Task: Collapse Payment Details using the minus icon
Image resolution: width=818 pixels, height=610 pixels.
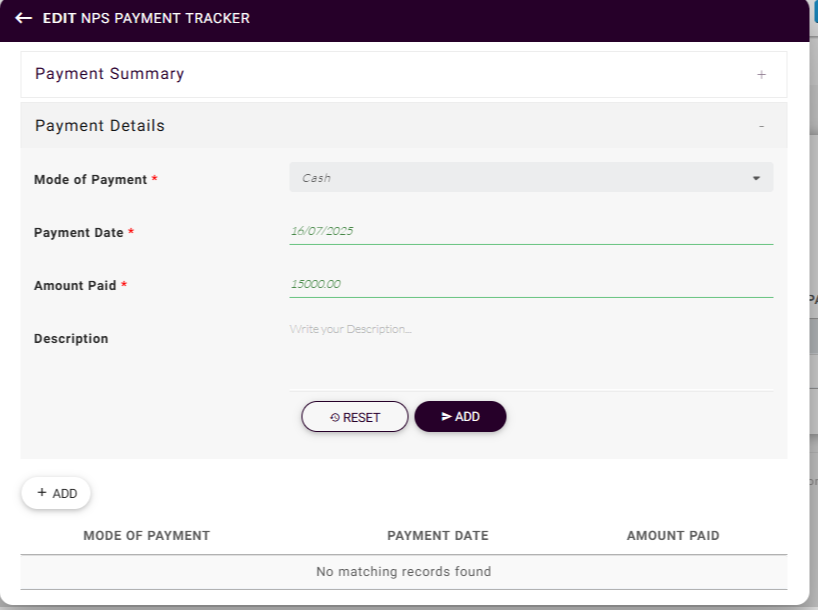Action: point(761,126)
